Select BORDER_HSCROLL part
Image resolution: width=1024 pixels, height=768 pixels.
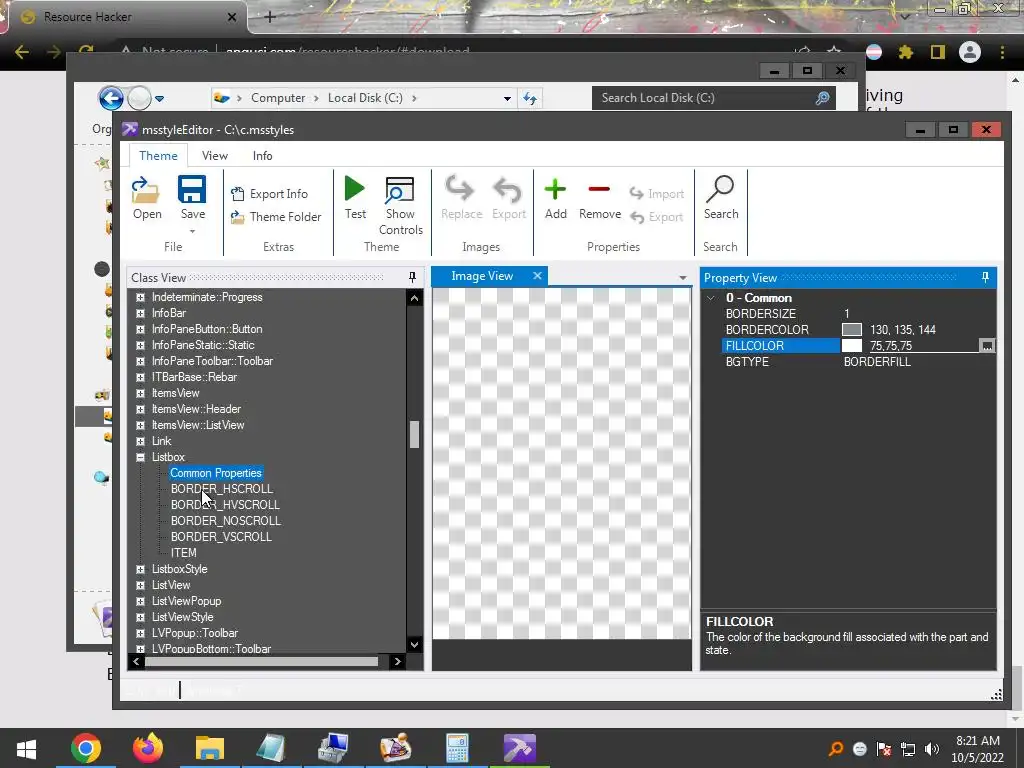221,488
